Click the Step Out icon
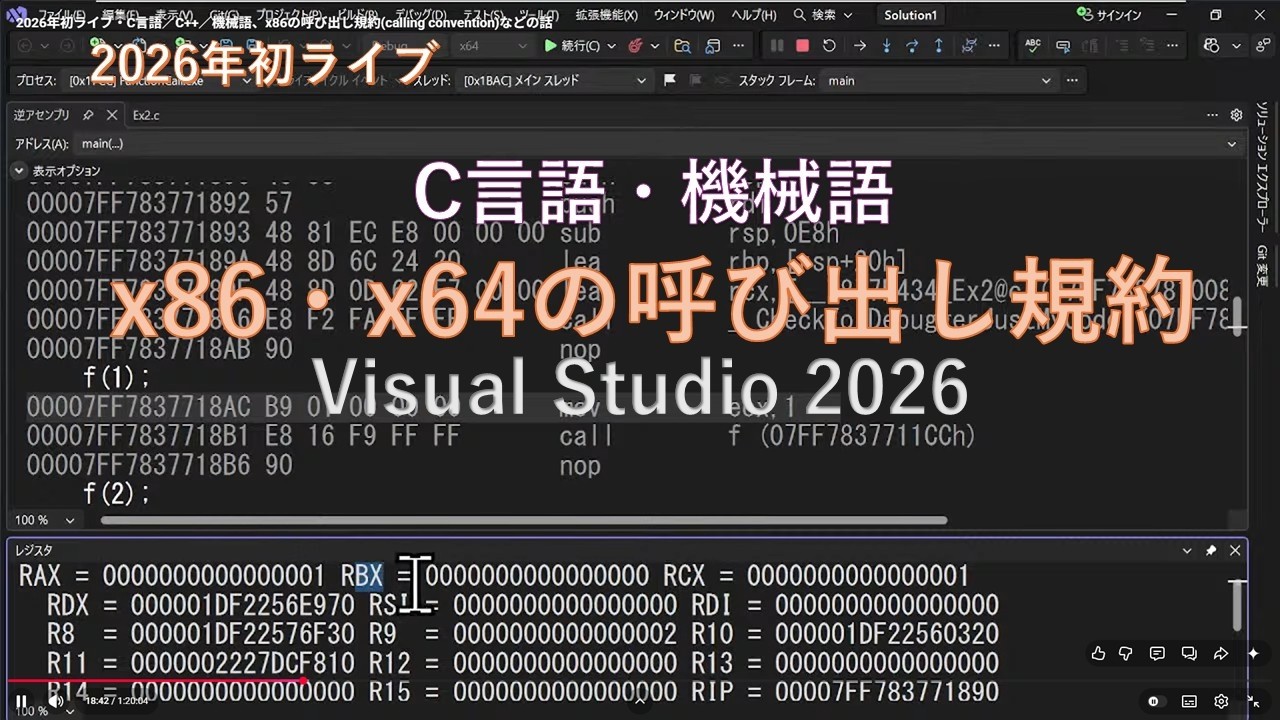The height and width of the screenshot is (720, 1280). click(x=938, y=46)
